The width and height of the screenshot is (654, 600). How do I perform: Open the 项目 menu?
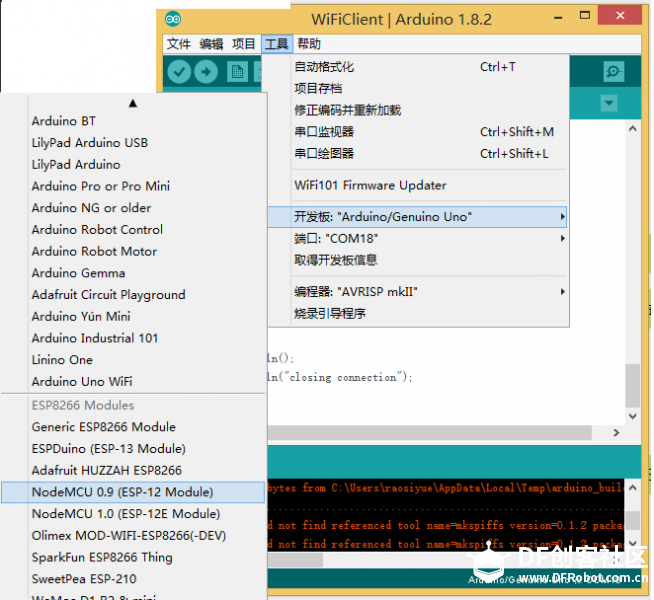coord(244,44)
